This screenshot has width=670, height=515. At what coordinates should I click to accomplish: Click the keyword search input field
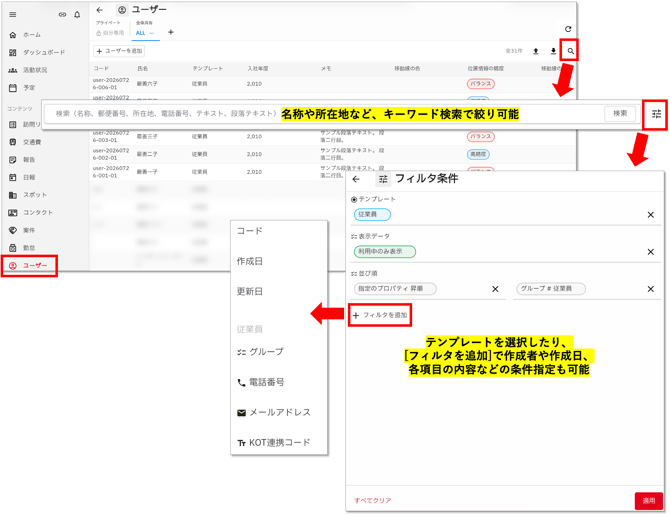point(323,114)
